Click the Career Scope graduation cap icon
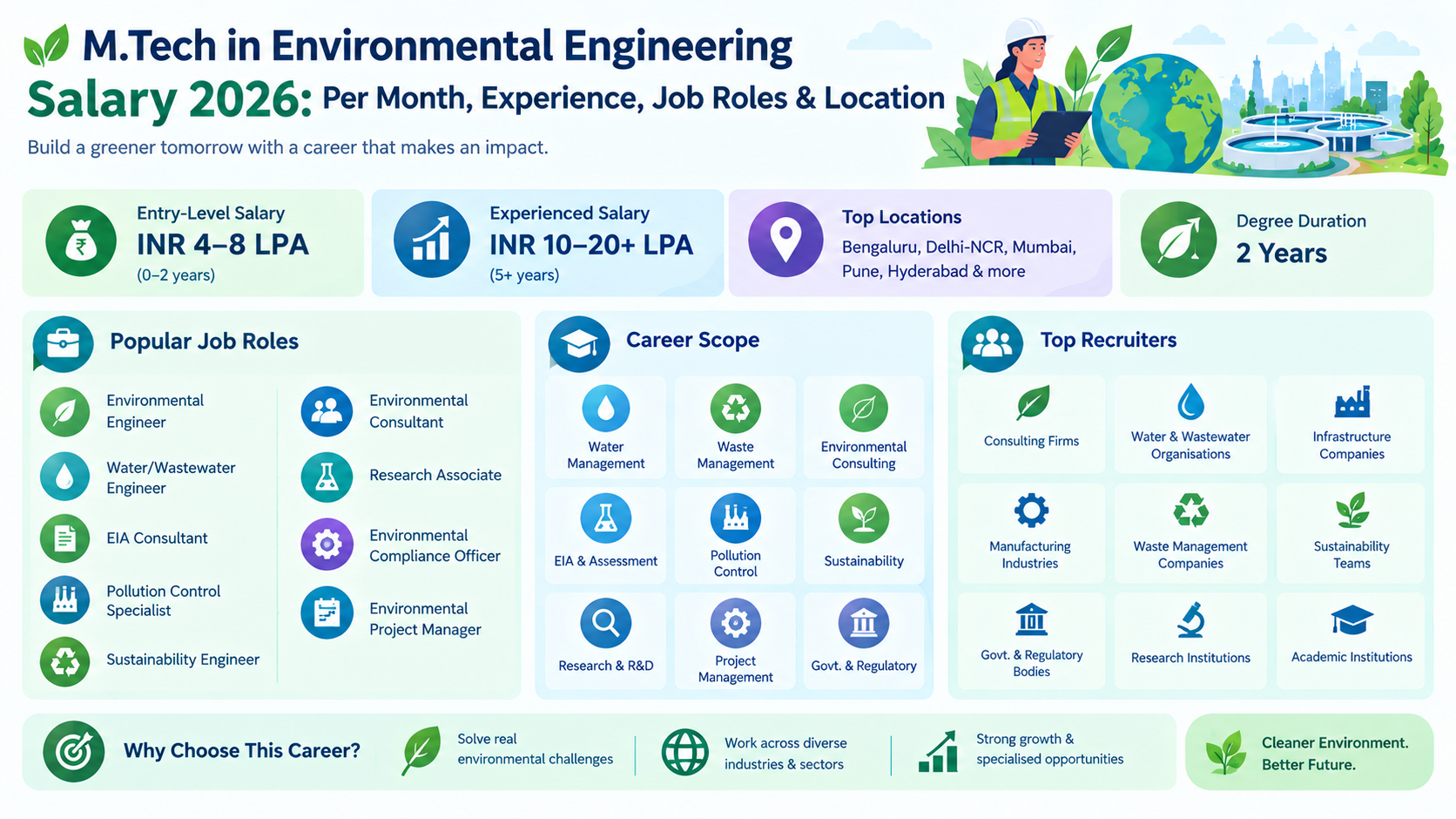This screenshot has width=1456, height=819. [580, 343]
